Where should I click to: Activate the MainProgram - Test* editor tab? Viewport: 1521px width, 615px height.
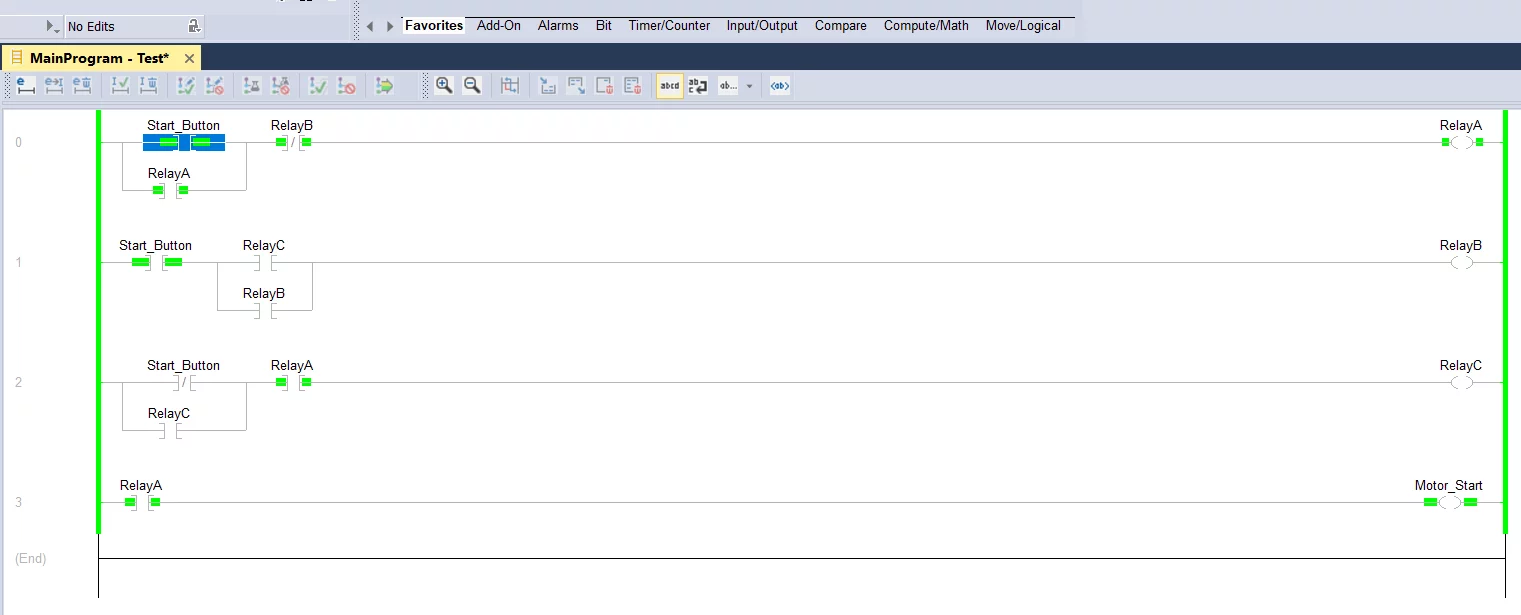[99, 58]
